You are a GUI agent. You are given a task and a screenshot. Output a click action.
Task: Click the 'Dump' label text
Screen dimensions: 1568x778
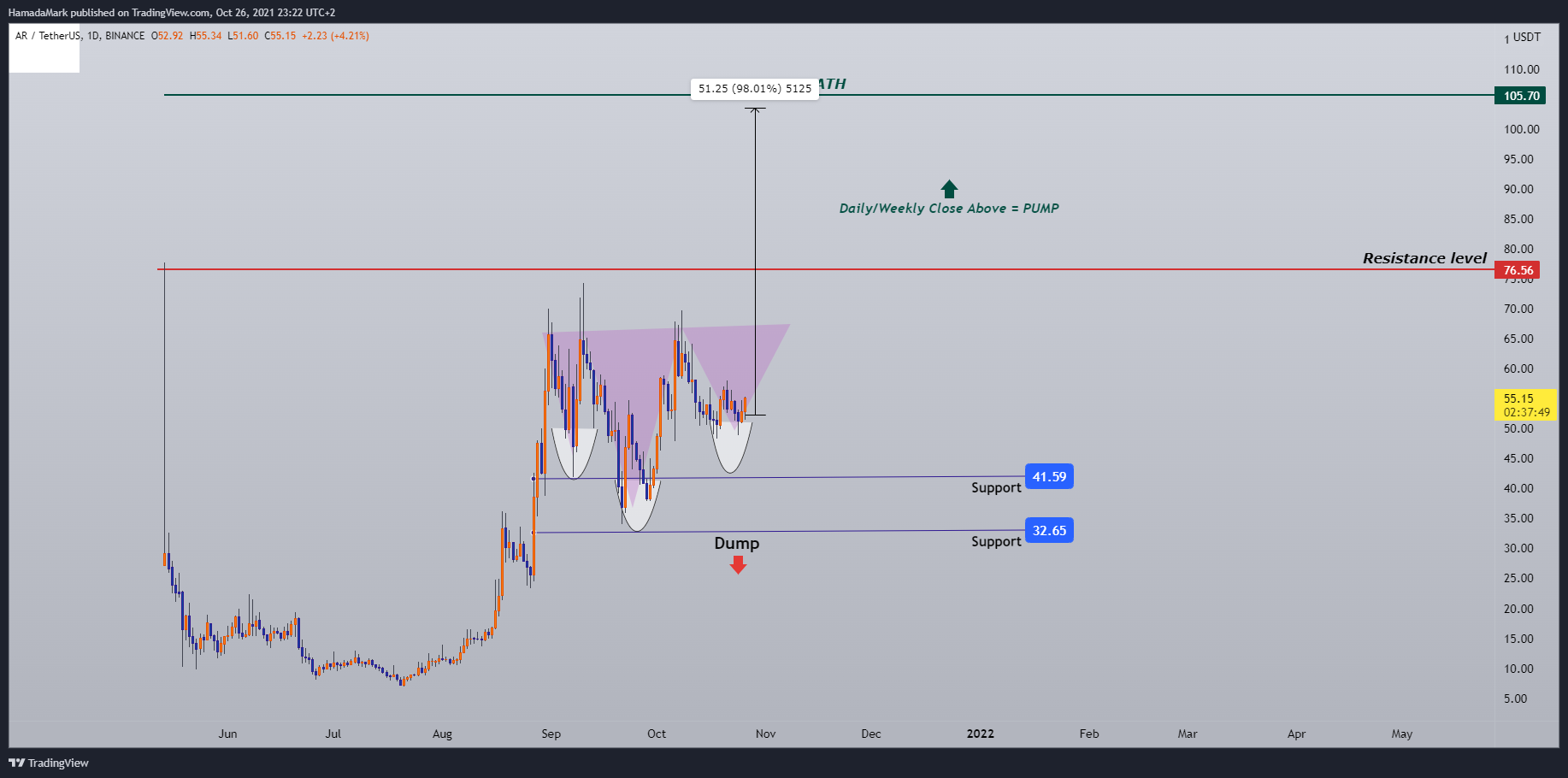(x=737, y=544)
